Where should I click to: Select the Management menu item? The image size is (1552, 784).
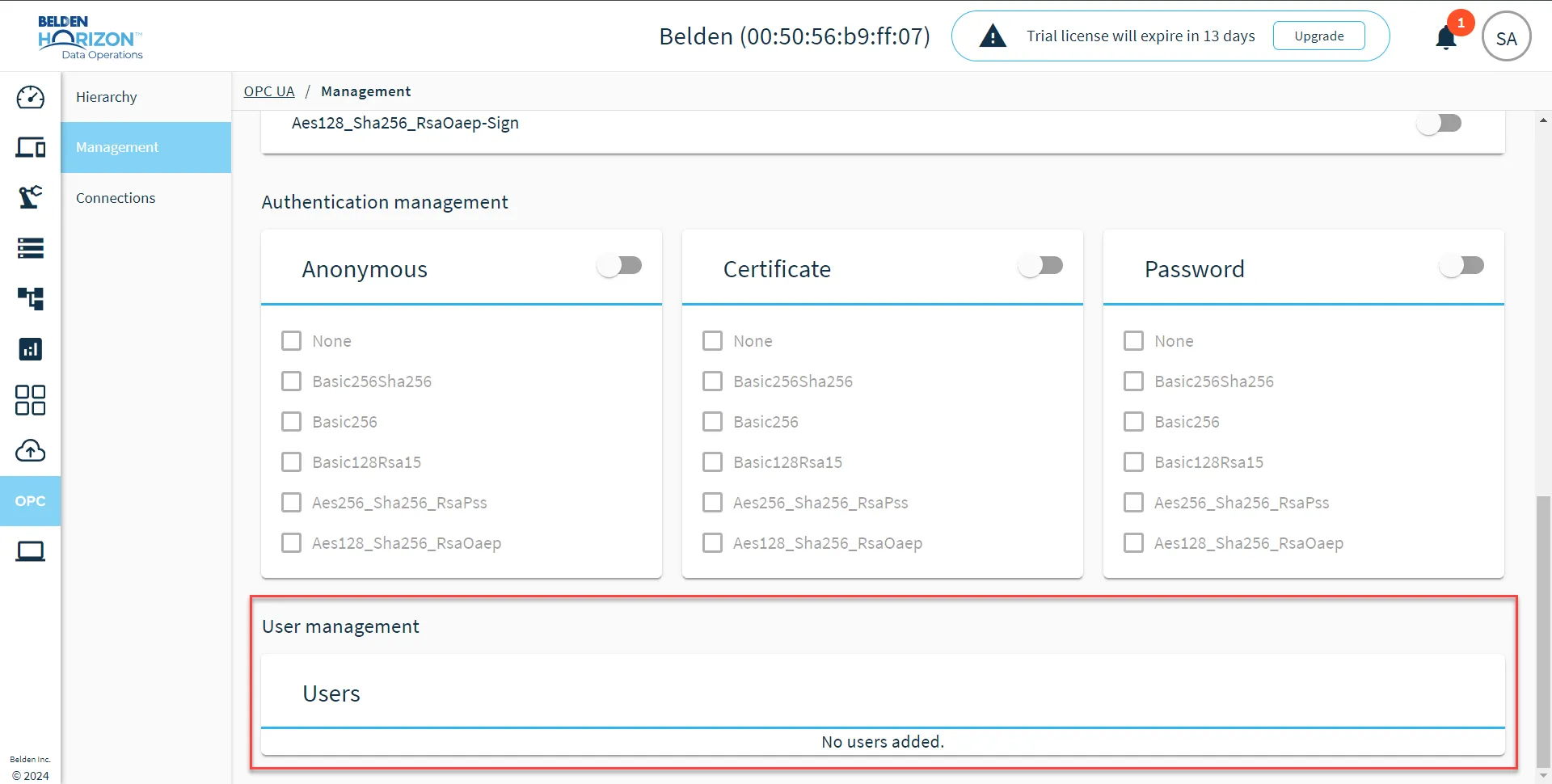click(x=145, y=147)
